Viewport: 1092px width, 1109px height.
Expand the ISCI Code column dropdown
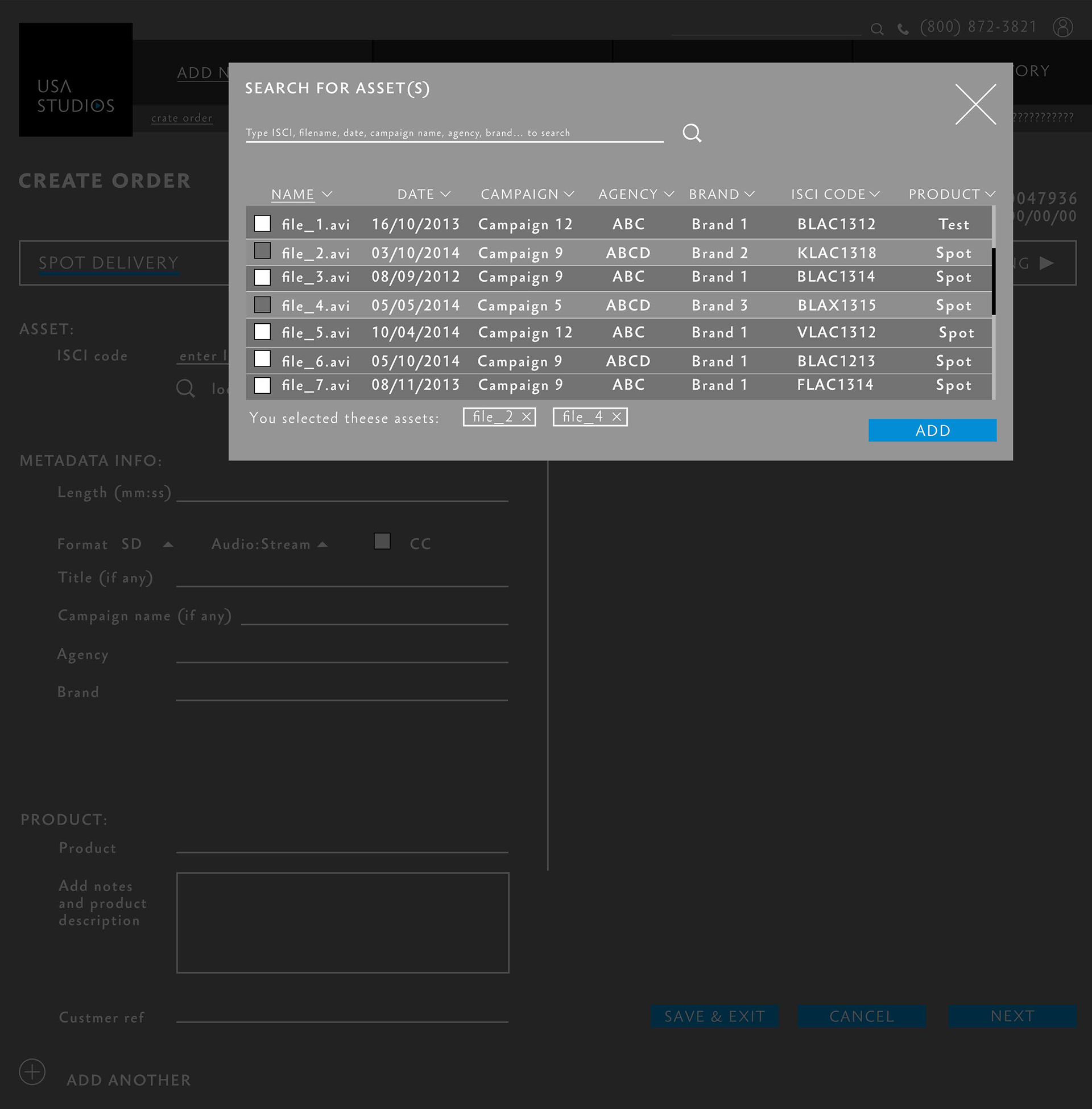click(874, 195)
